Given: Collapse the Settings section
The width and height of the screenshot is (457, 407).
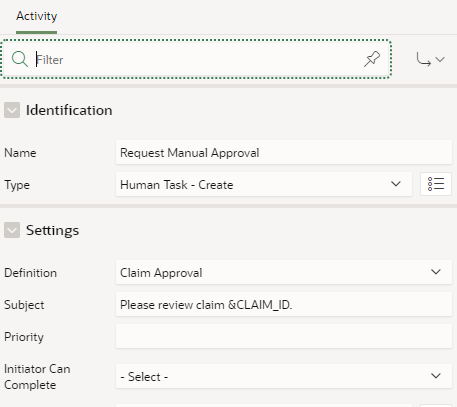Looking at the screenshot, I should tap(12, 230).
